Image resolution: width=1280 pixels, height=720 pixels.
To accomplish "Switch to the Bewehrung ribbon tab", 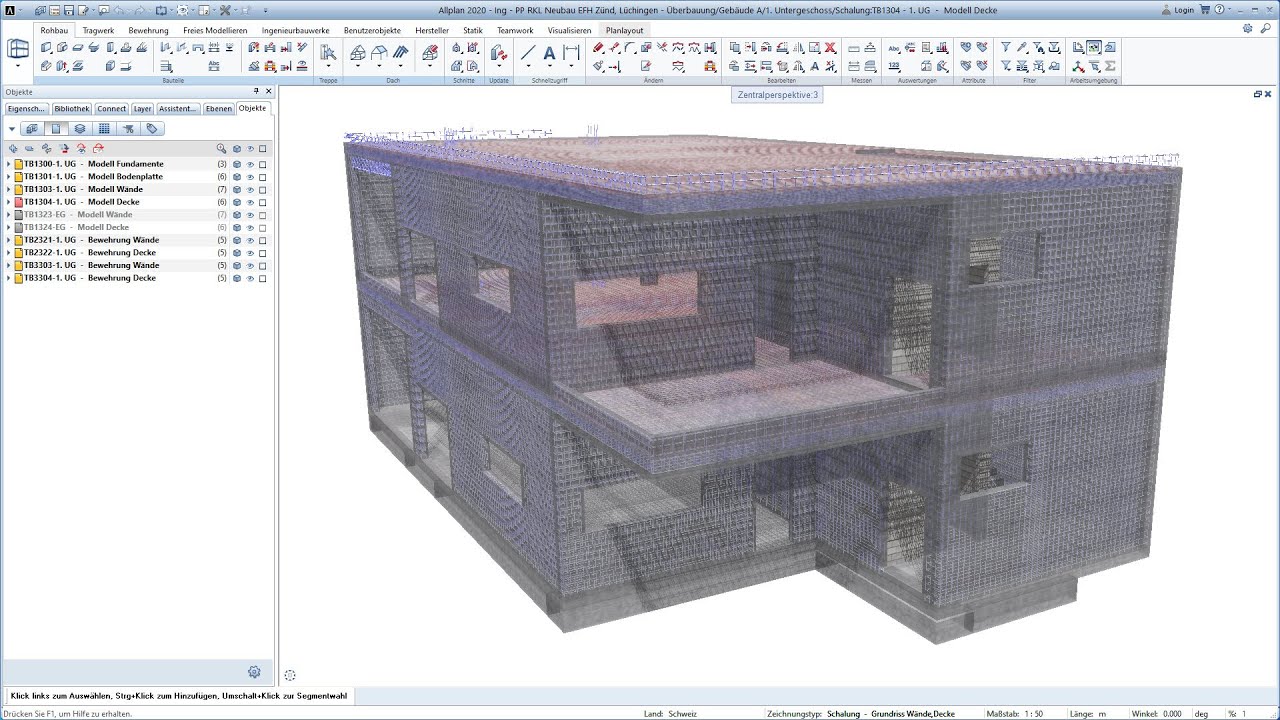I will coord(148,30).
